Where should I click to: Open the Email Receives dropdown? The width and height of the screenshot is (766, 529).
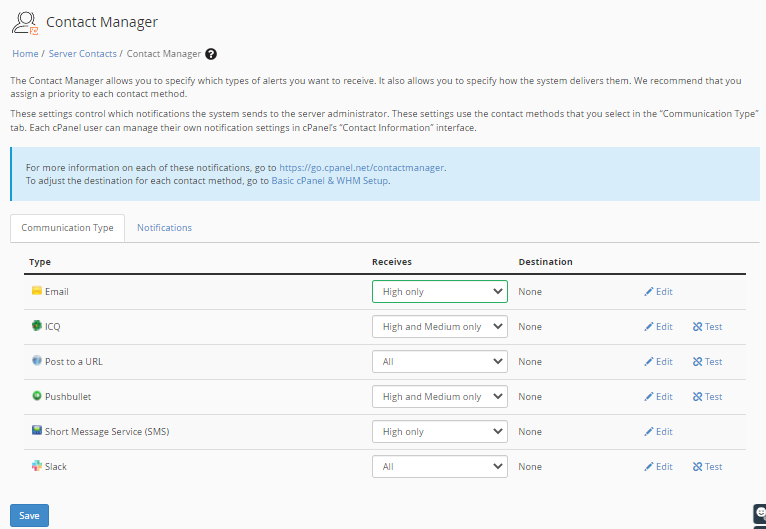(439, 292)
